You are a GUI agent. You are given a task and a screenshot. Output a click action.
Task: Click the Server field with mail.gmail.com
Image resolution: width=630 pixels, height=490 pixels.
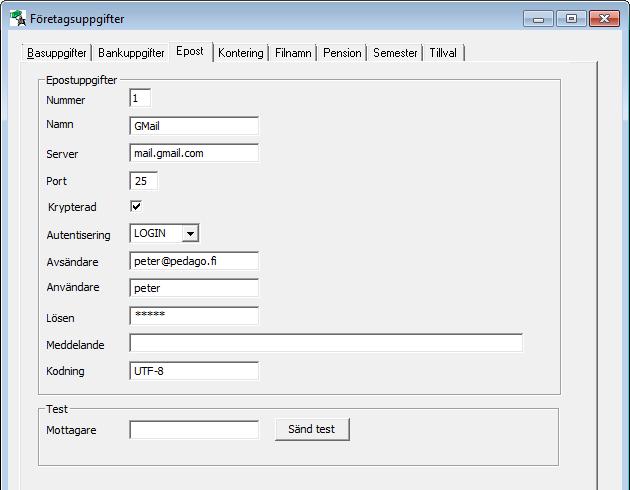point(194,153)
